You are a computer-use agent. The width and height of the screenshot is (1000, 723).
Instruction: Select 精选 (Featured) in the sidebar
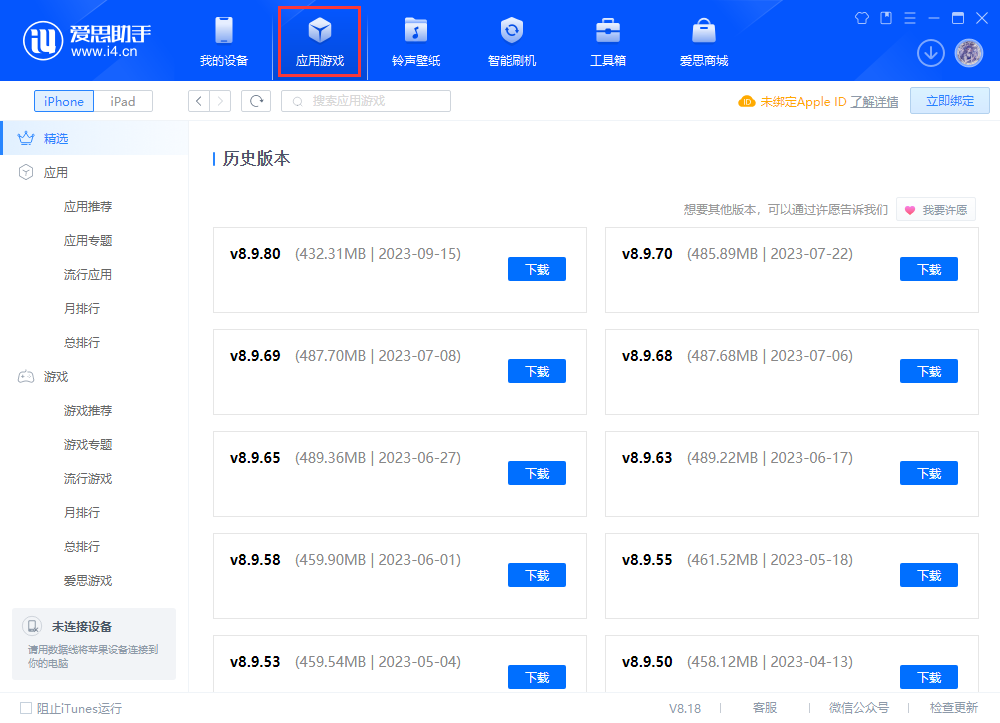[x=58, y=137]
